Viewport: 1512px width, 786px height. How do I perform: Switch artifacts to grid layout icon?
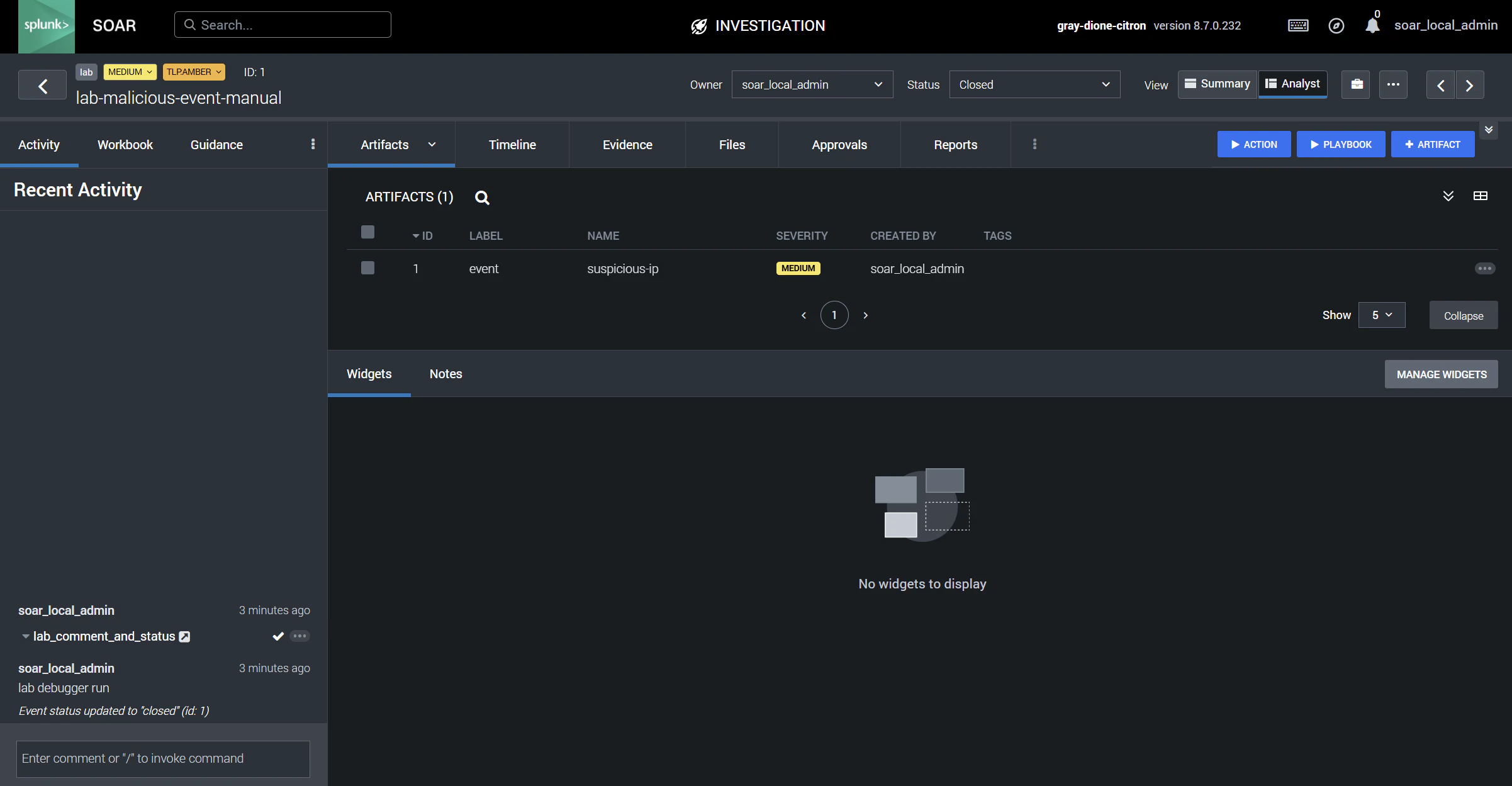[1481, 196]
